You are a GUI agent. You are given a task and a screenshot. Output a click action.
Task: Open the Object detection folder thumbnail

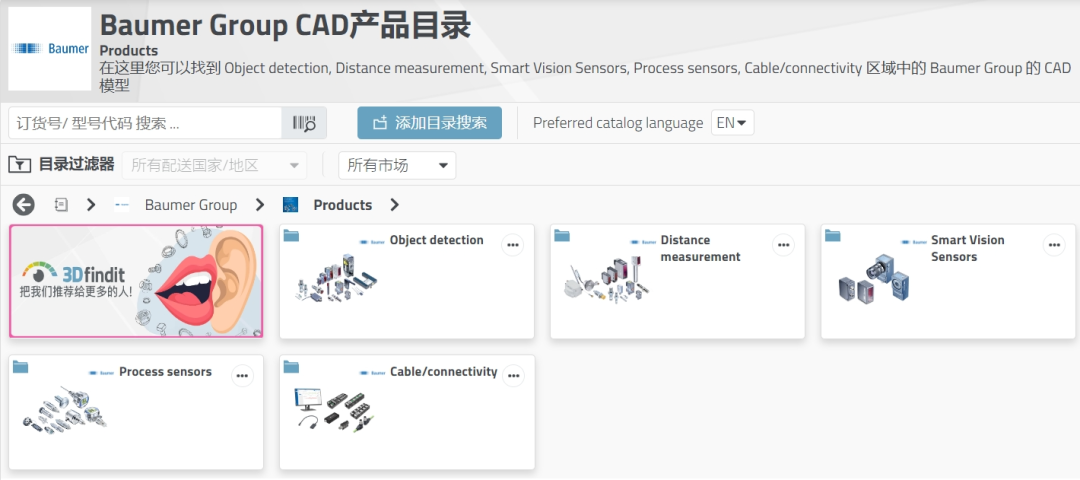(338, 277)
